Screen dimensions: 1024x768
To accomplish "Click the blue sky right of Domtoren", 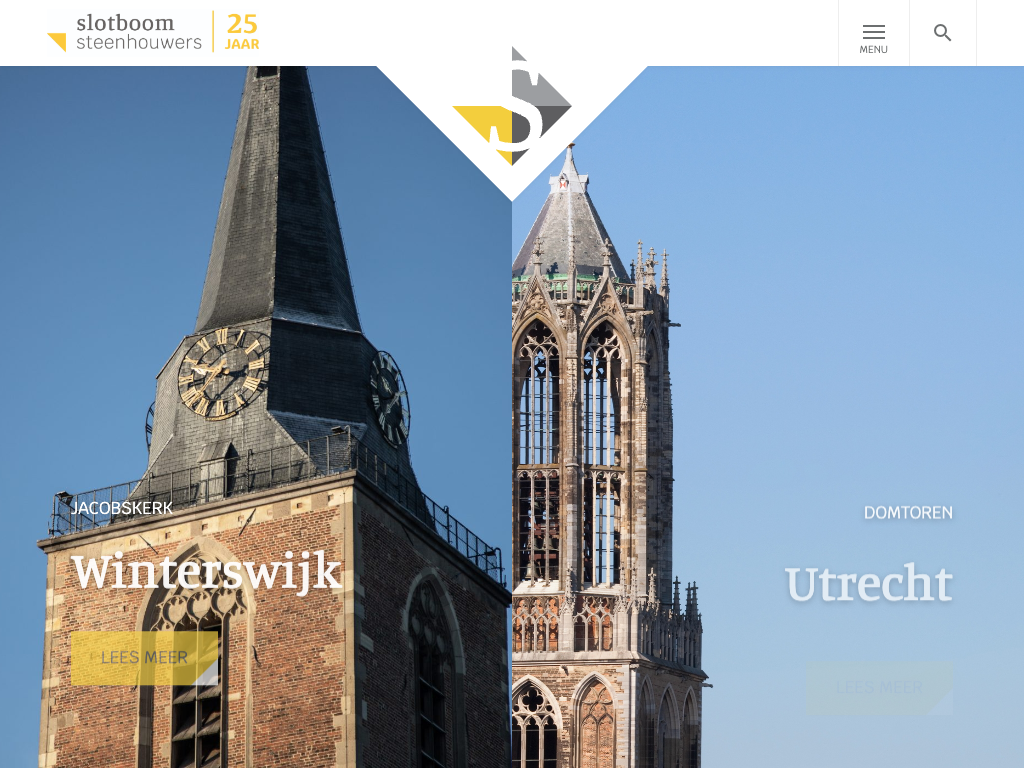I will tap(850, 300).
